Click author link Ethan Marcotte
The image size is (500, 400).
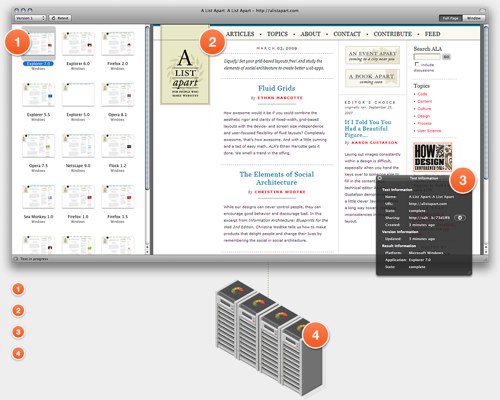point(280,98)
